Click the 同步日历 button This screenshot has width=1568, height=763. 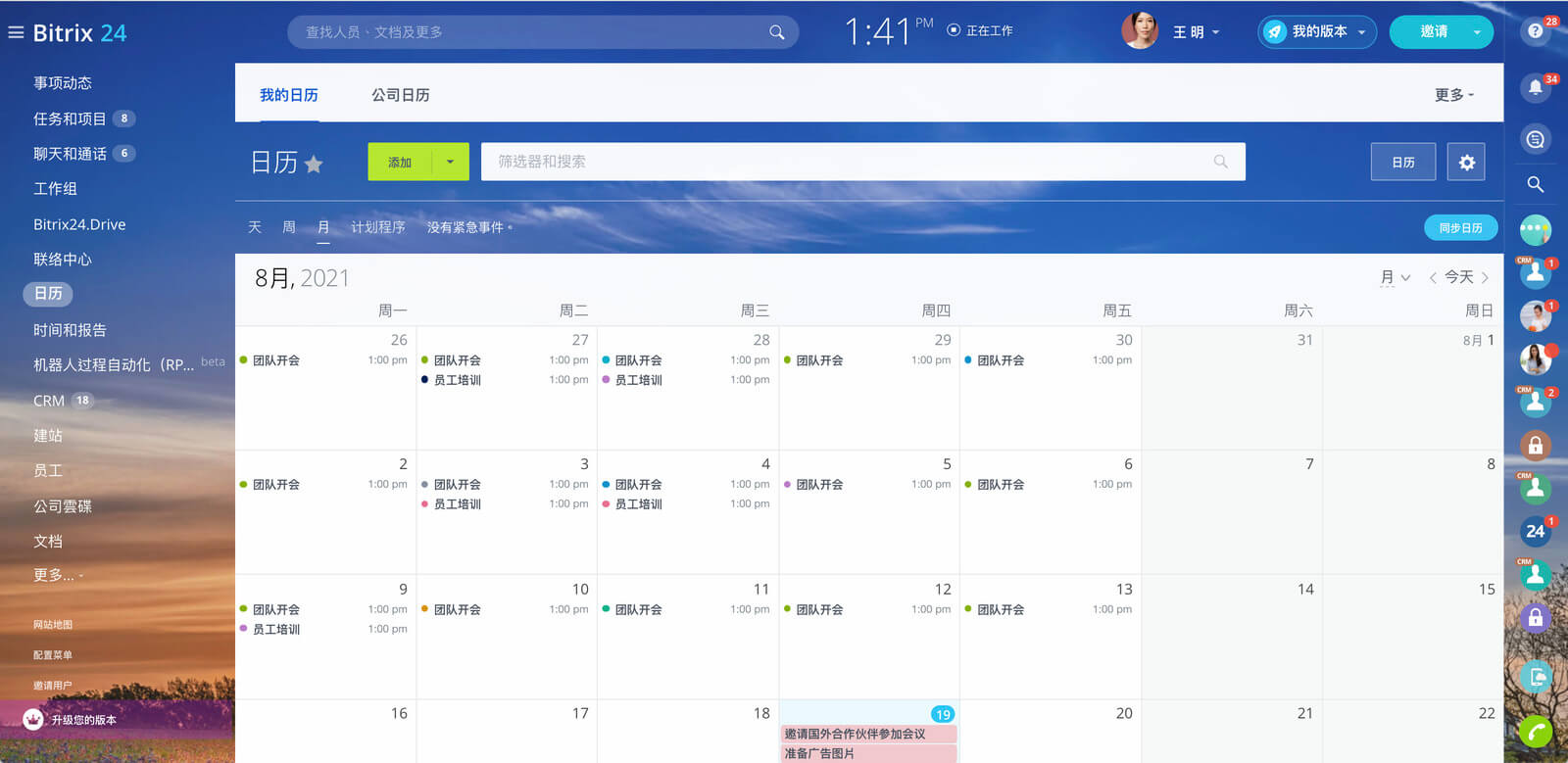click(1460, 227)
